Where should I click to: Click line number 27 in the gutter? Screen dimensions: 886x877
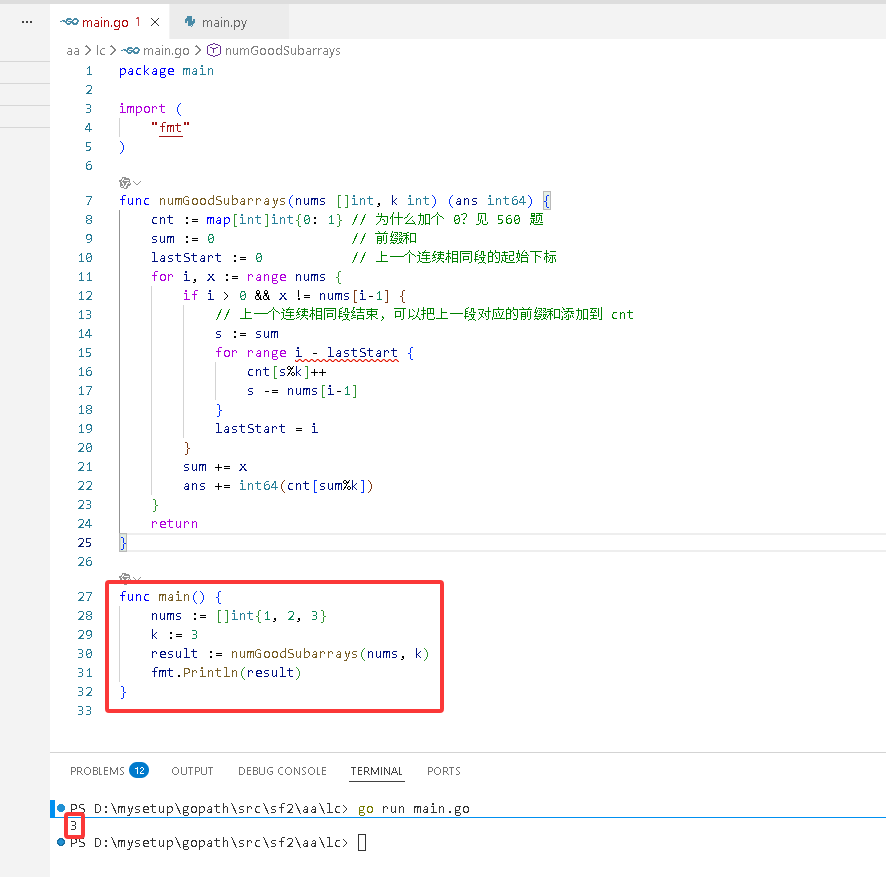point(85,597)
